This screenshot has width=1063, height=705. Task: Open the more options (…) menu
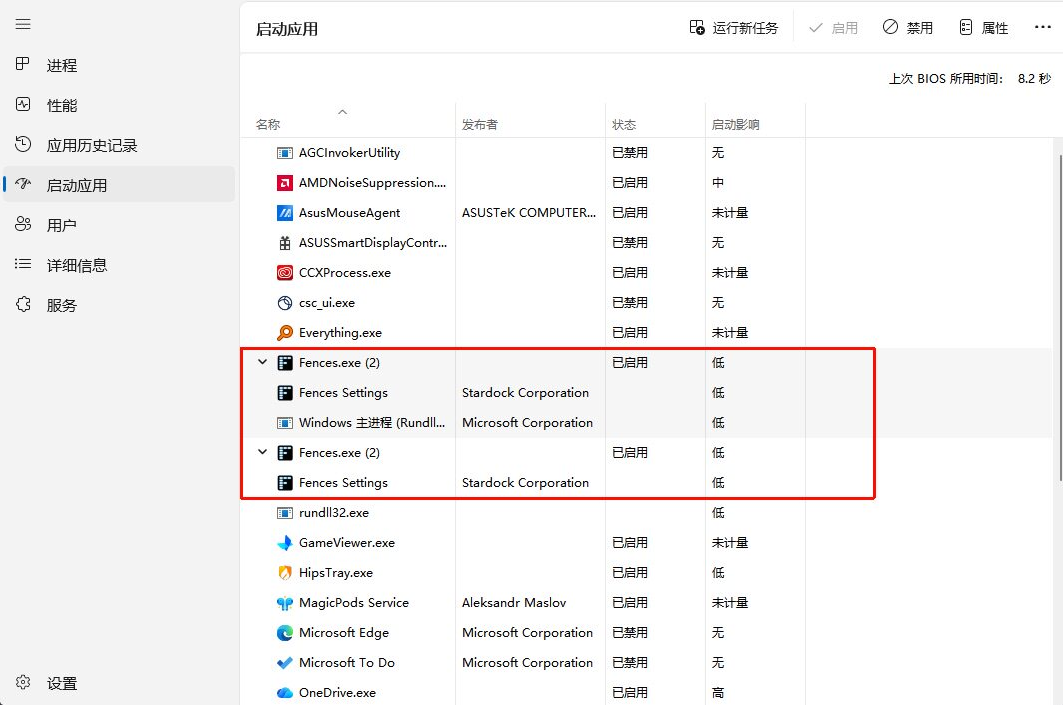(x=1042, y=28)
